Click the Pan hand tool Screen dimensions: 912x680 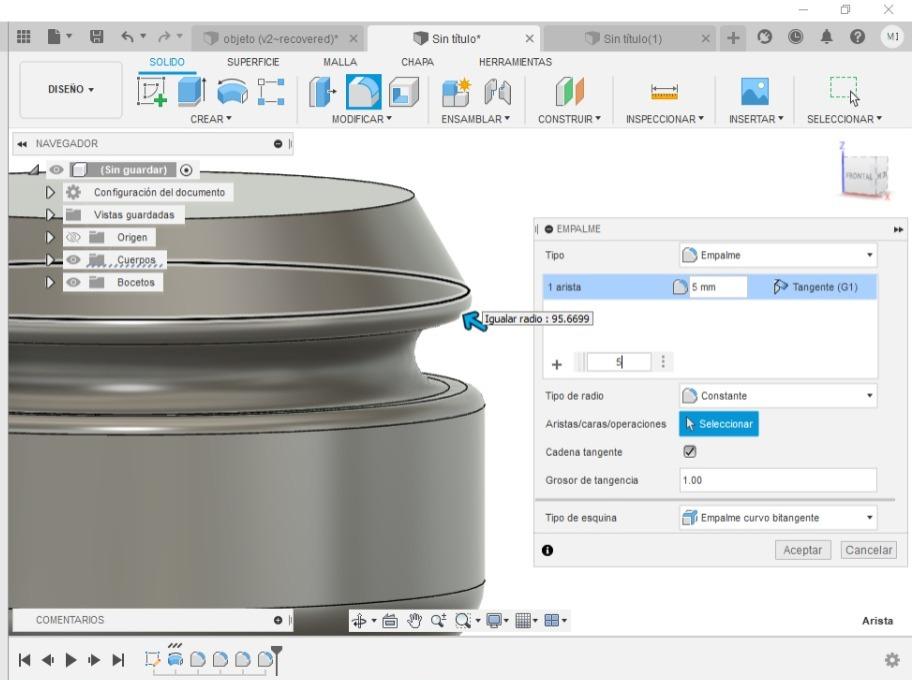point(414,621)
